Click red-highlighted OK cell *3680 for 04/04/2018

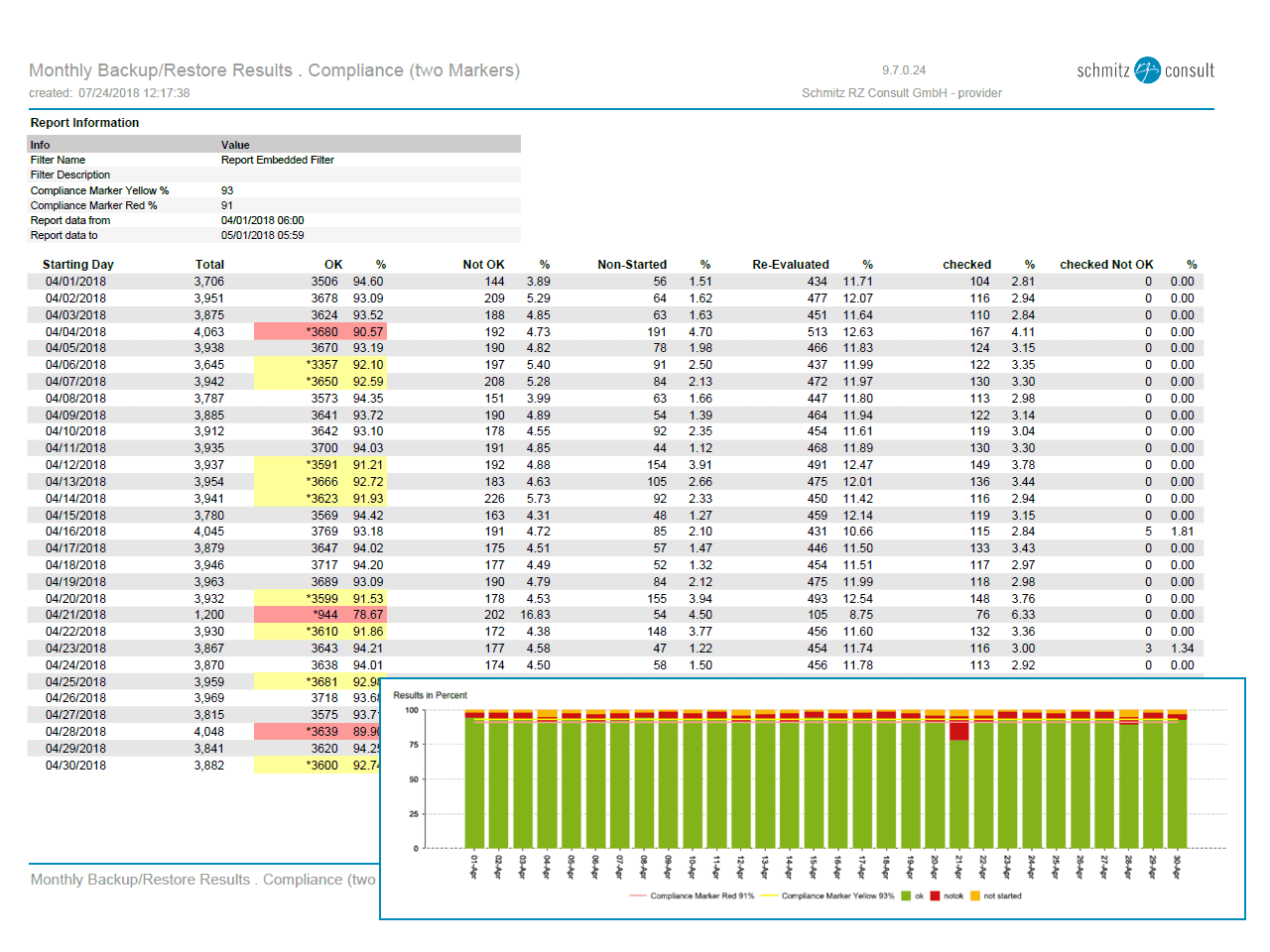tap(321, 332)
